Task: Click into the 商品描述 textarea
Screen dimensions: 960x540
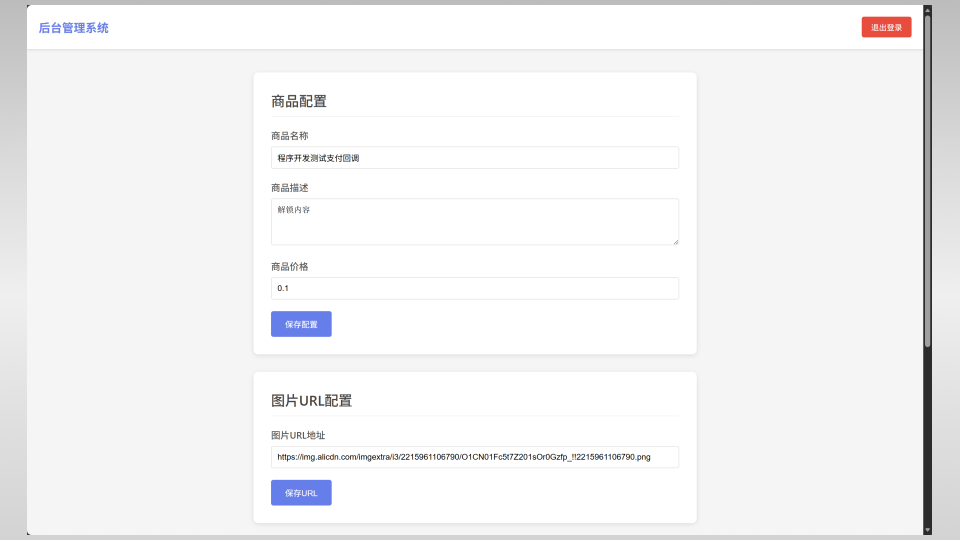Action: [x=474, y=222]
